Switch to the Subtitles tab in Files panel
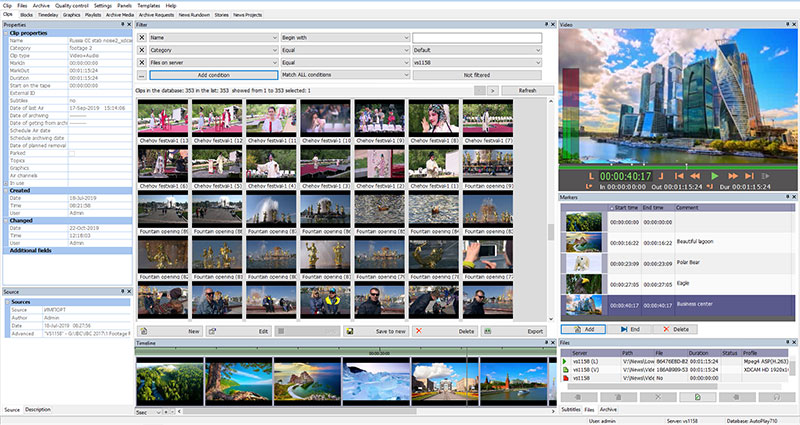 tap(570, 410)
